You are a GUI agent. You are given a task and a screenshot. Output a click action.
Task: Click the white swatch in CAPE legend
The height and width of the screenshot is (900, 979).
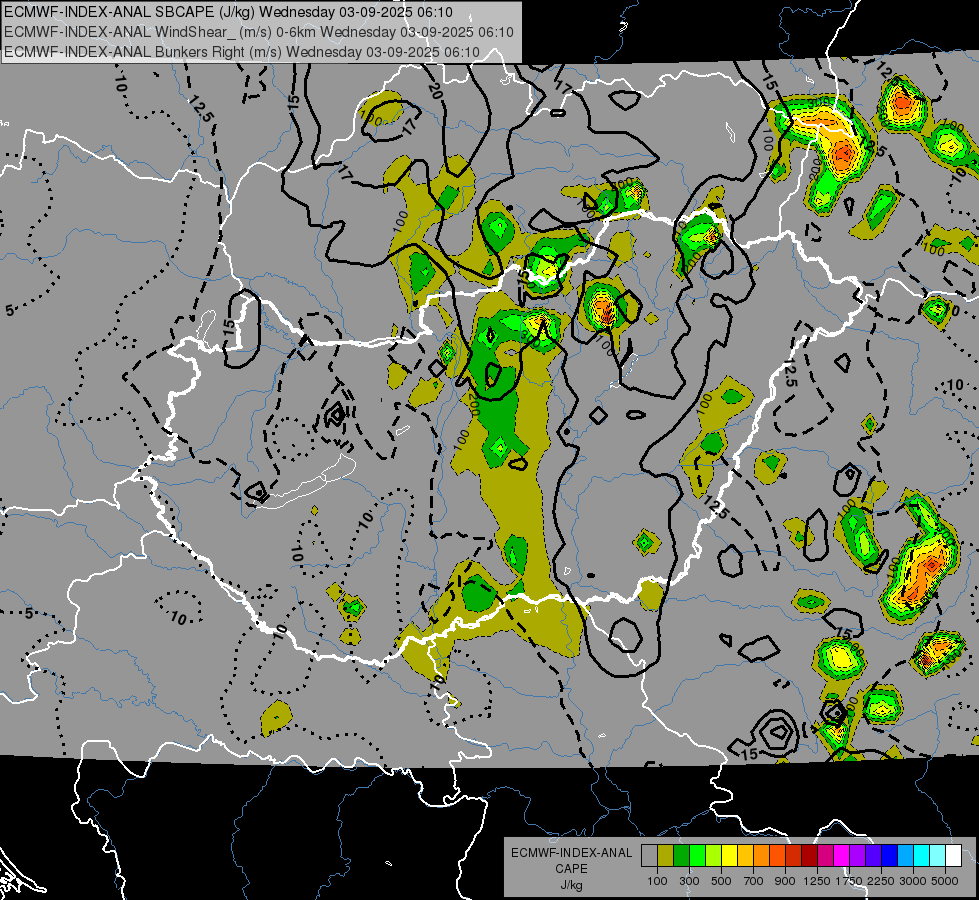pos(954,856)
